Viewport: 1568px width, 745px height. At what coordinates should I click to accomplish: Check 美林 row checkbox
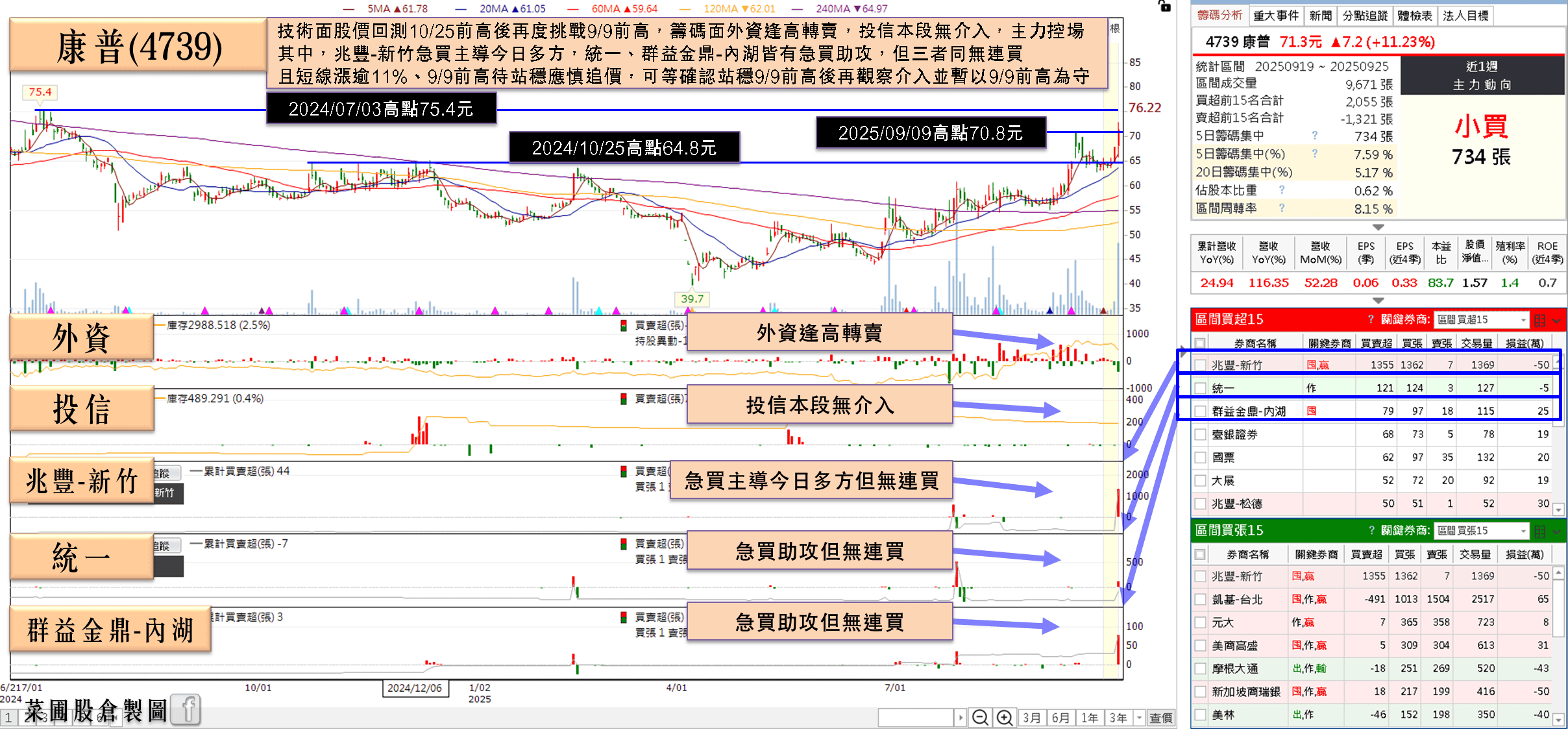tap(1200, 714)
